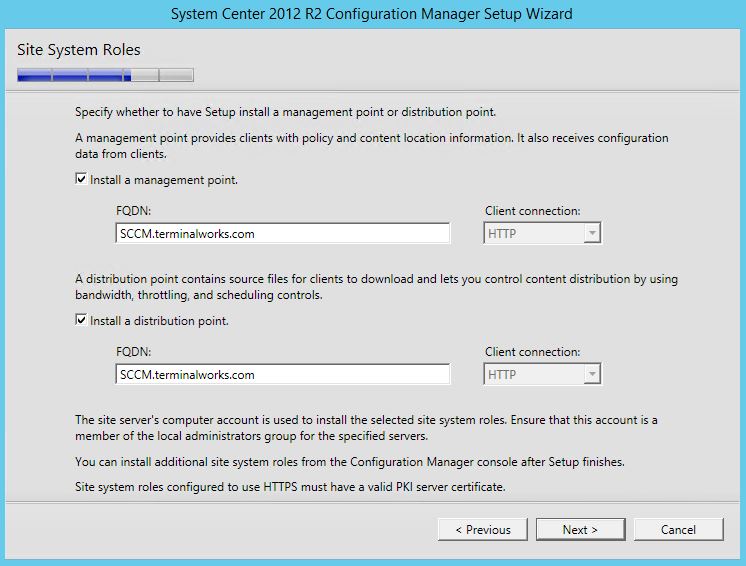
Task: Proceed with the Next button
Action: click(x=580, y=529)
